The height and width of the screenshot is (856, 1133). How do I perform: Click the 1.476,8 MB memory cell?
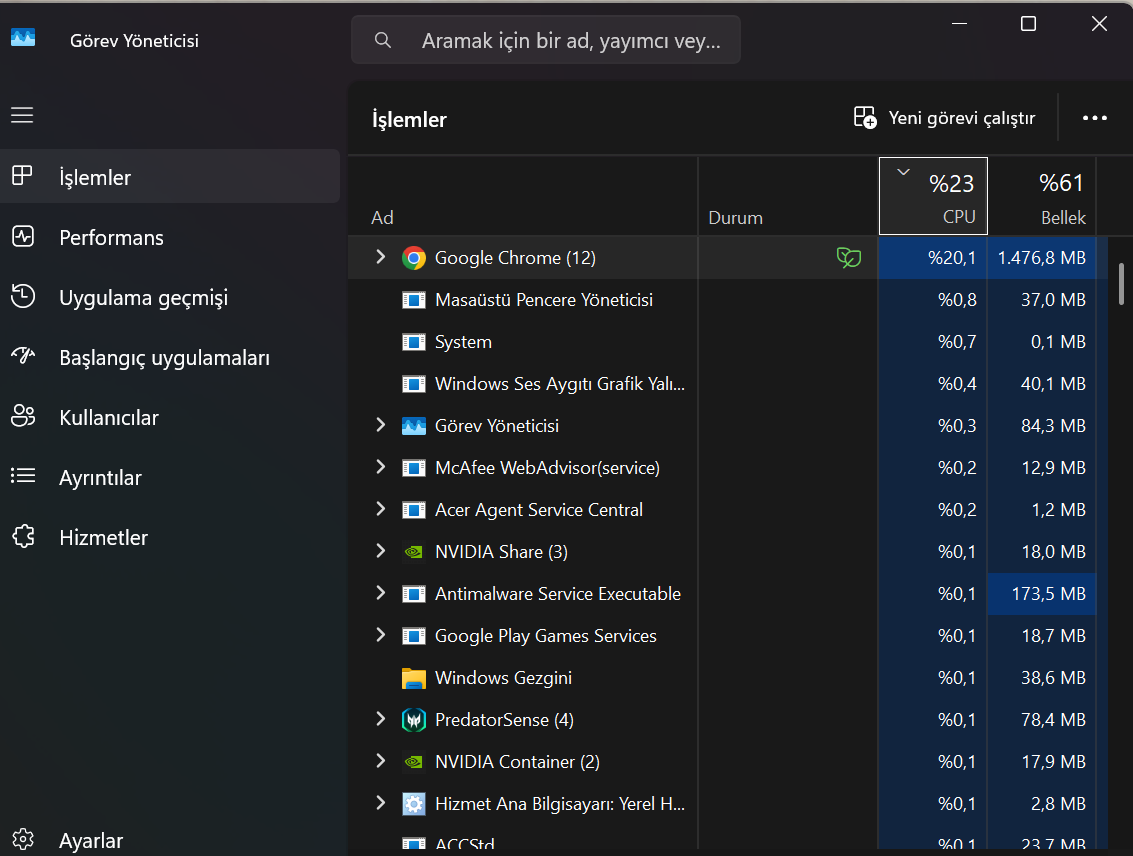point(1042,258)
